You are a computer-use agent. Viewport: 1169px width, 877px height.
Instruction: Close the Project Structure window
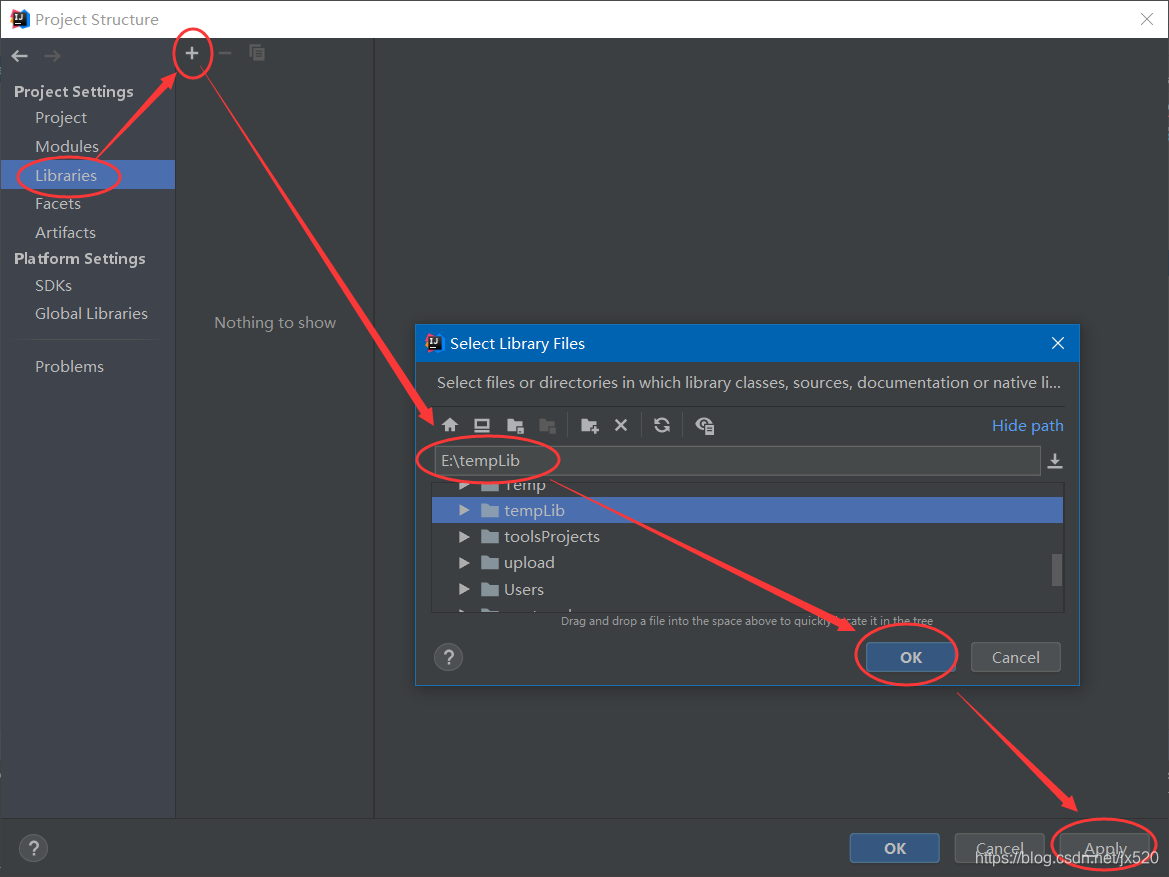click(1147, 19)
